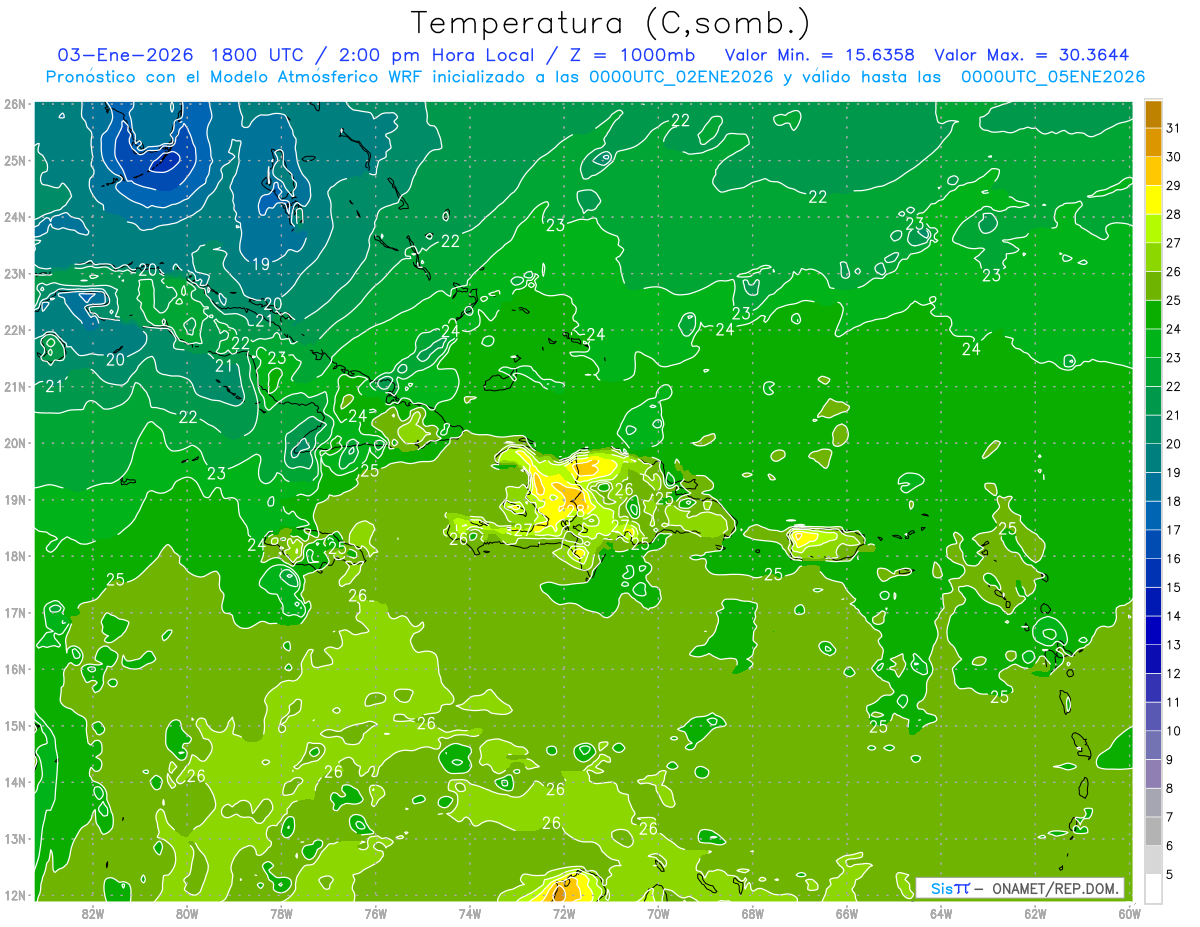Click the "0000UTC_02ENE2026" initialization timestamp
1200x927 pixels.
[681, 77]
